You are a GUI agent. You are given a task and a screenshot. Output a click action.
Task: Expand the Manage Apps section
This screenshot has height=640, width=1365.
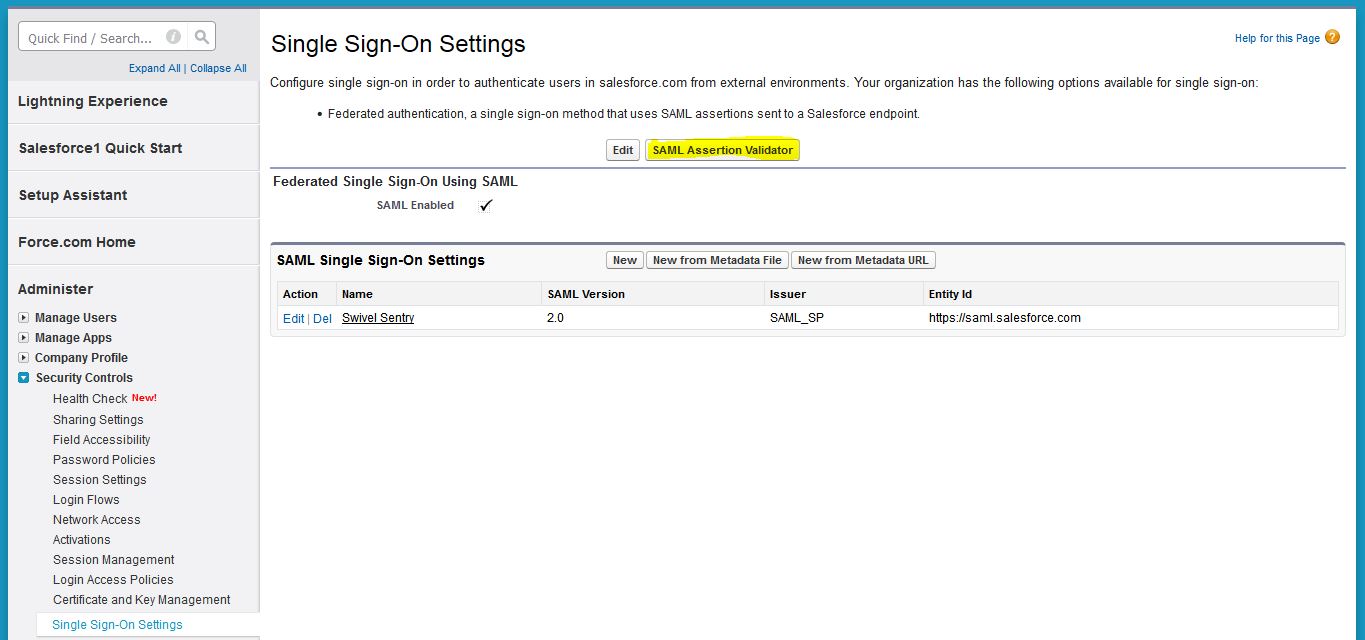(25, 338)
